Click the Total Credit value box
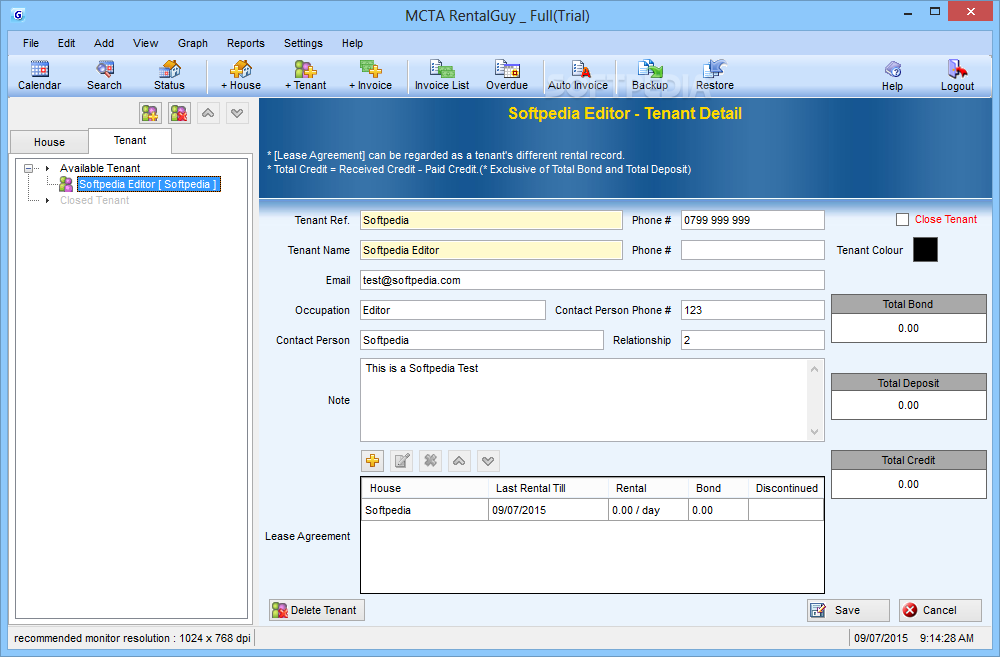The width and height of the screenshot is (1000, 657). tap(909, 484)
